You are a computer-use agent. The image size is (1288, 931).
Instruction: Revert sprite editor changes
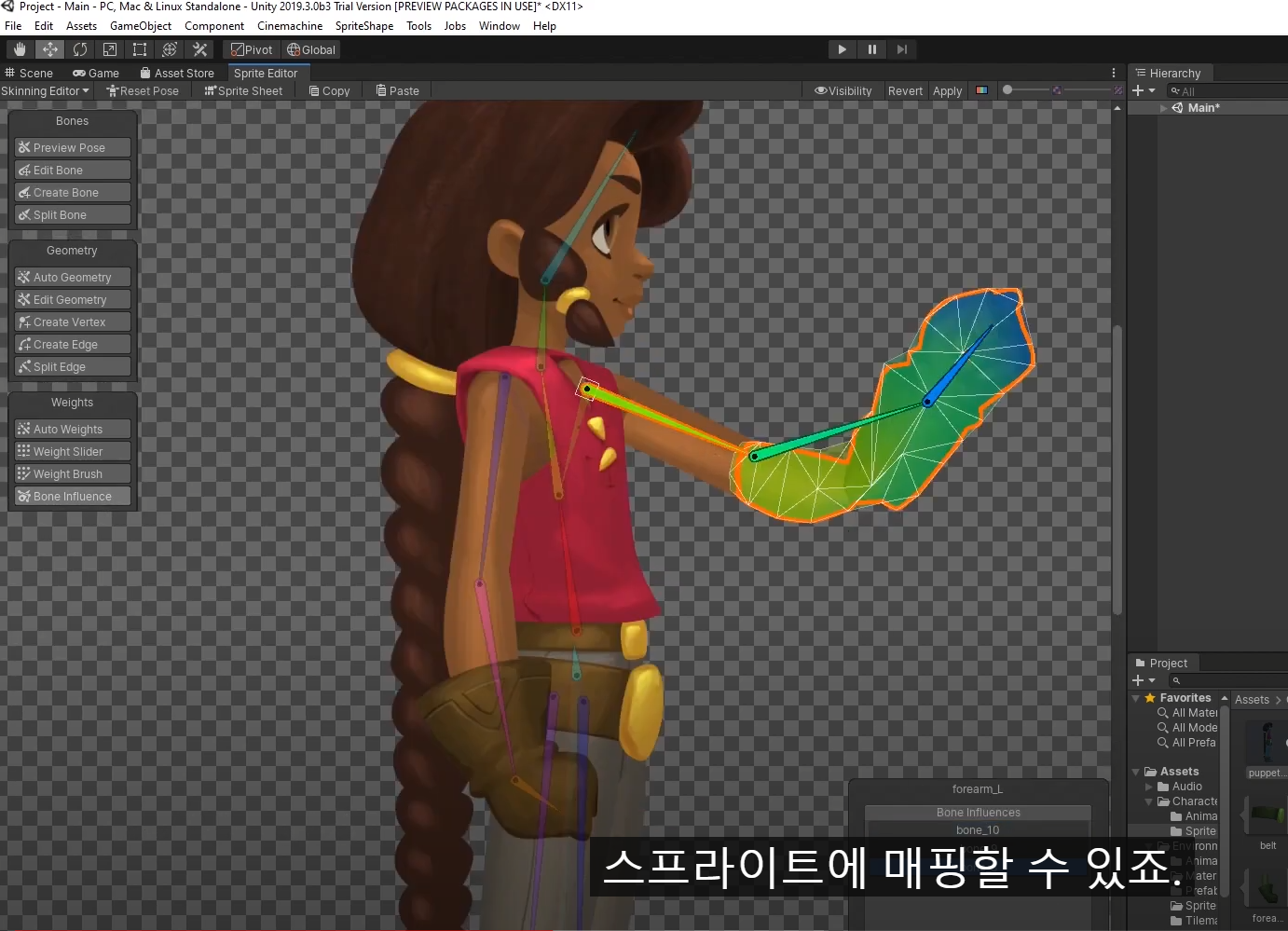click(x=905, y=90)
